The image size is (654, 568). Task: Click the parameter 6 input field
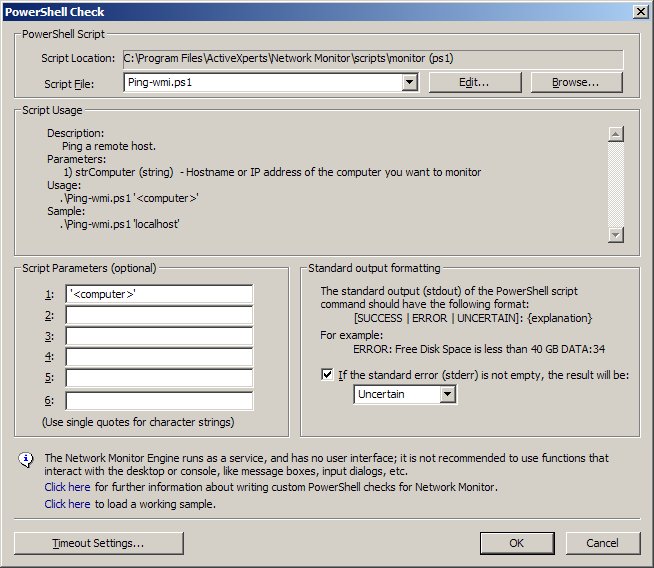pyautogui.click(x=159, y=400)
